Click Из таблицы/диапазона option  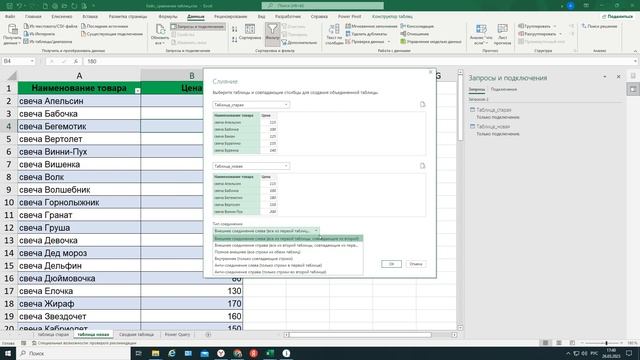[48, 42]
